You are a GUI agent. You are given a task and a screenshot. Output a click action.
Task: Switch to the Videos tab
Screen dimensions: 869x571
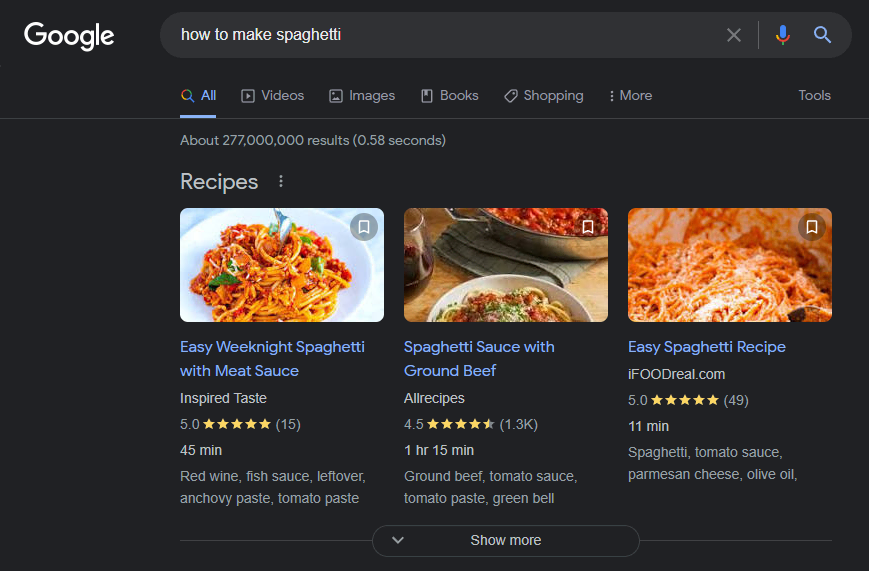point(272,95)
